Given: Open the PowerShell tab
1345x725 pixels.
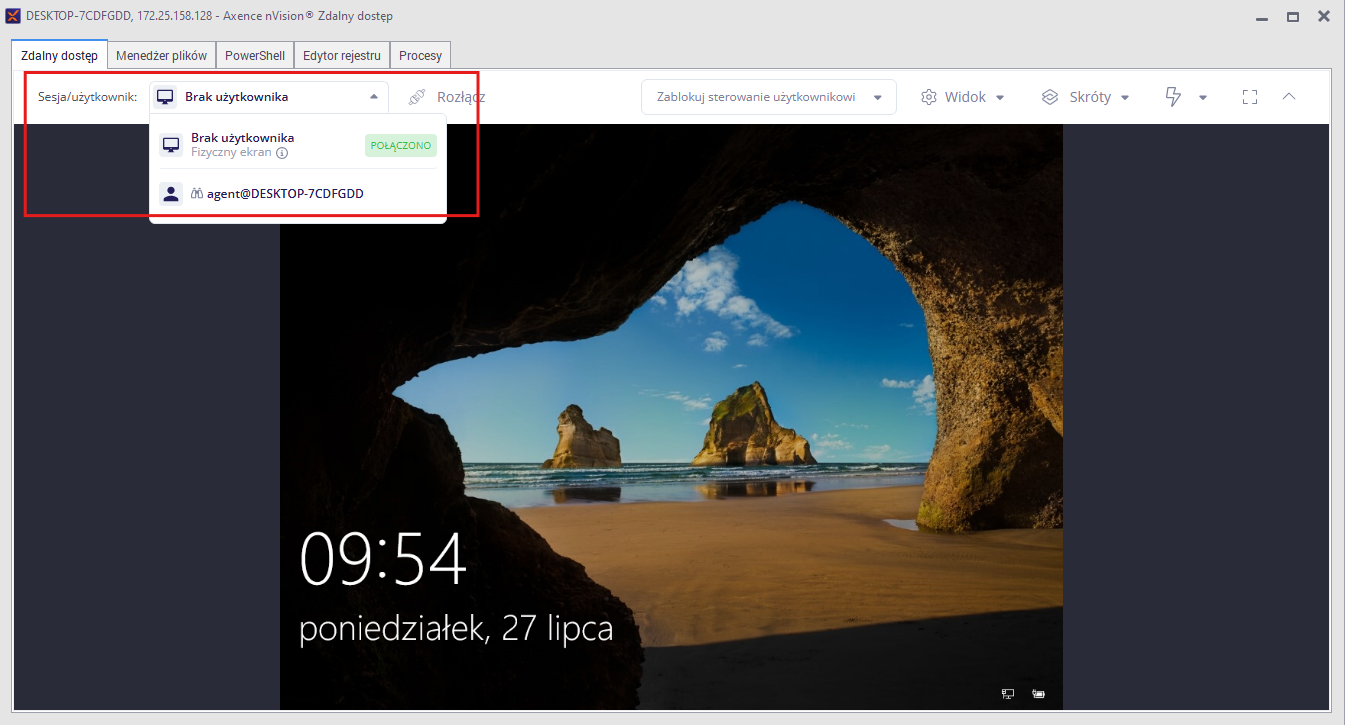Looking at the screenshot, I should point(255,55).
